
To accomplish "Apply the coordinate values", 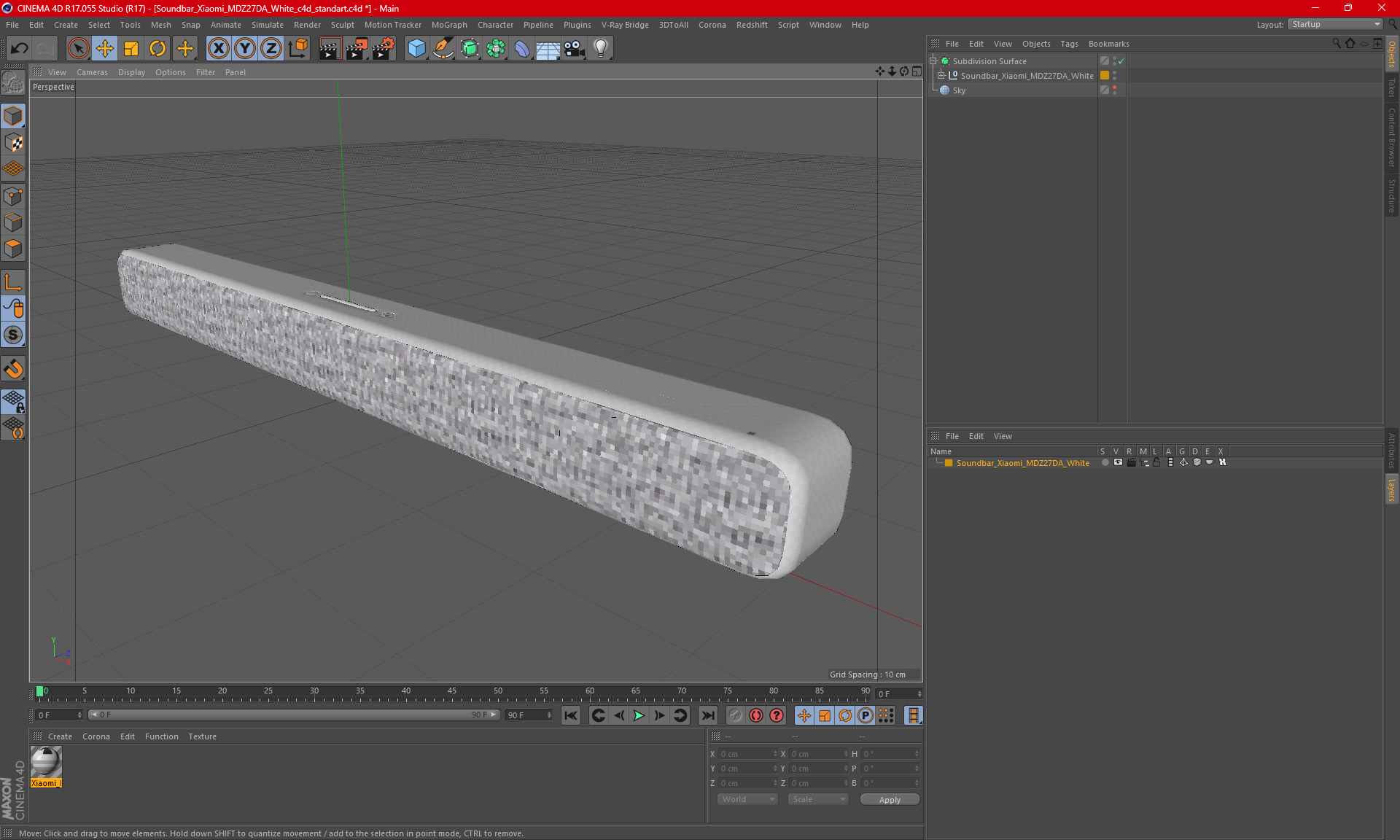I will [x=890, y=800].
